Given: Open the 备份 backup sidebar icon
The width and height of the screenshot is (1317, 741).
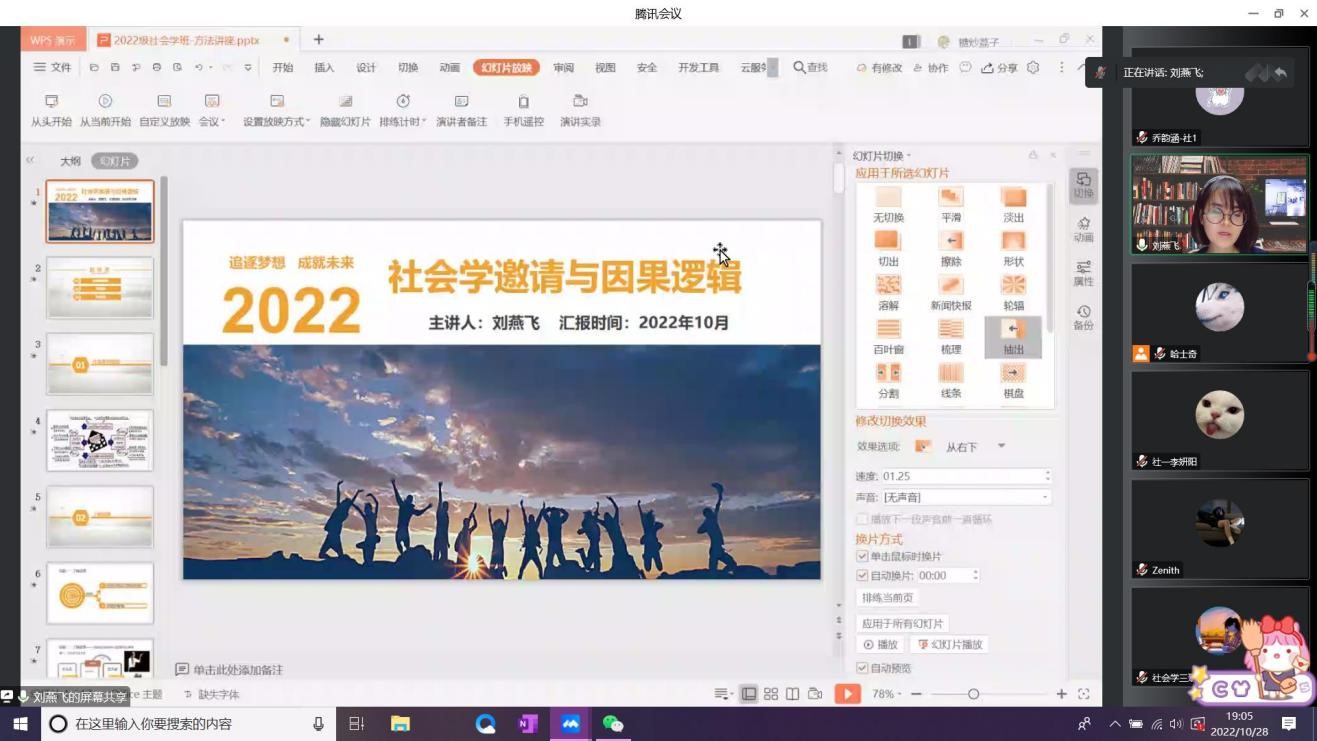Looking at the screenshot, I should [1083, 317].
